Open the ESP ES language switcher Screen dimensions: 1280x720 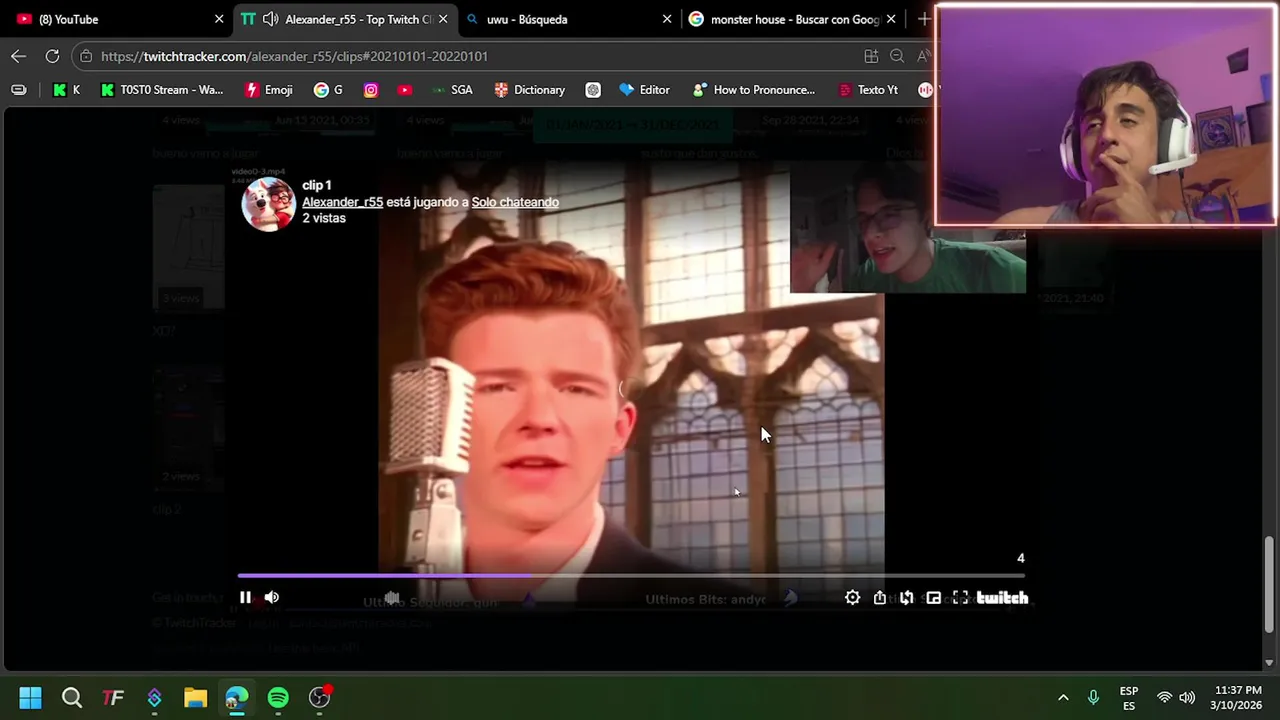point(1129,698)
